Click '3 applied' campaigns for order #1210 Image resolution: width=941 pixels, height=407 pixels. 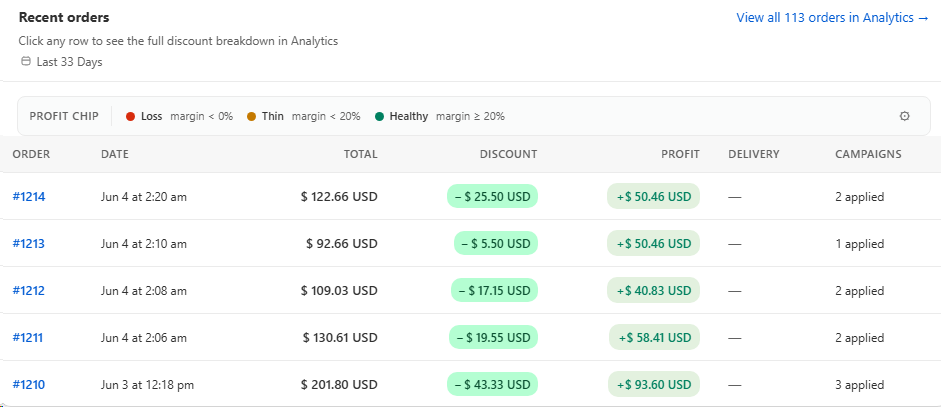tap(859, 384)
